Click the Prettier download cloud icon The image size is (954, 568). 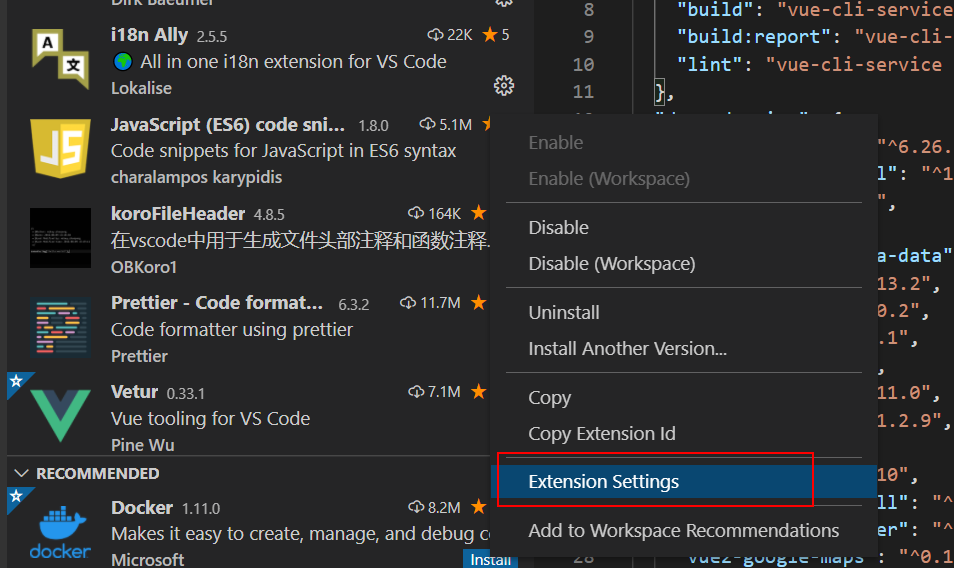click(408, 302)
